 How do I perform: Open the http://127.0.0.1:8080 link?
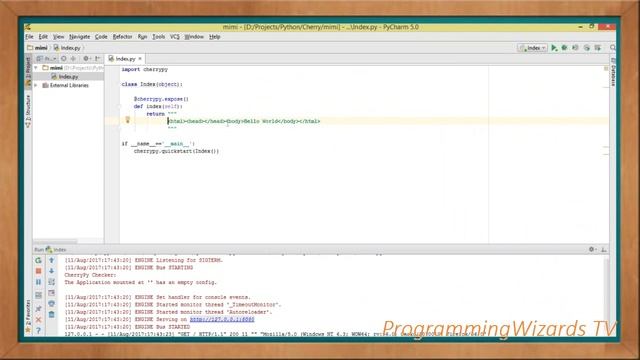222,319
